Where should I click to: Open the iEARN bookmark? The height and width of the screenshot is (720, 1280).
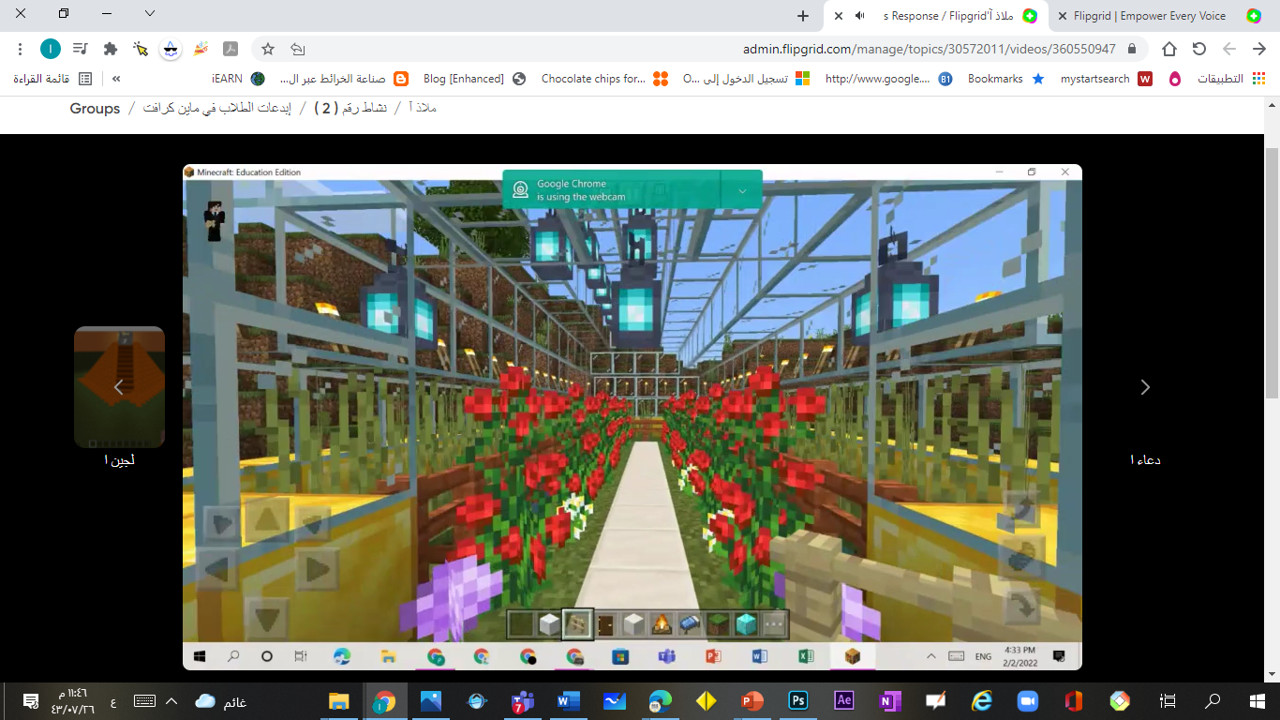[x=239, y=79]
